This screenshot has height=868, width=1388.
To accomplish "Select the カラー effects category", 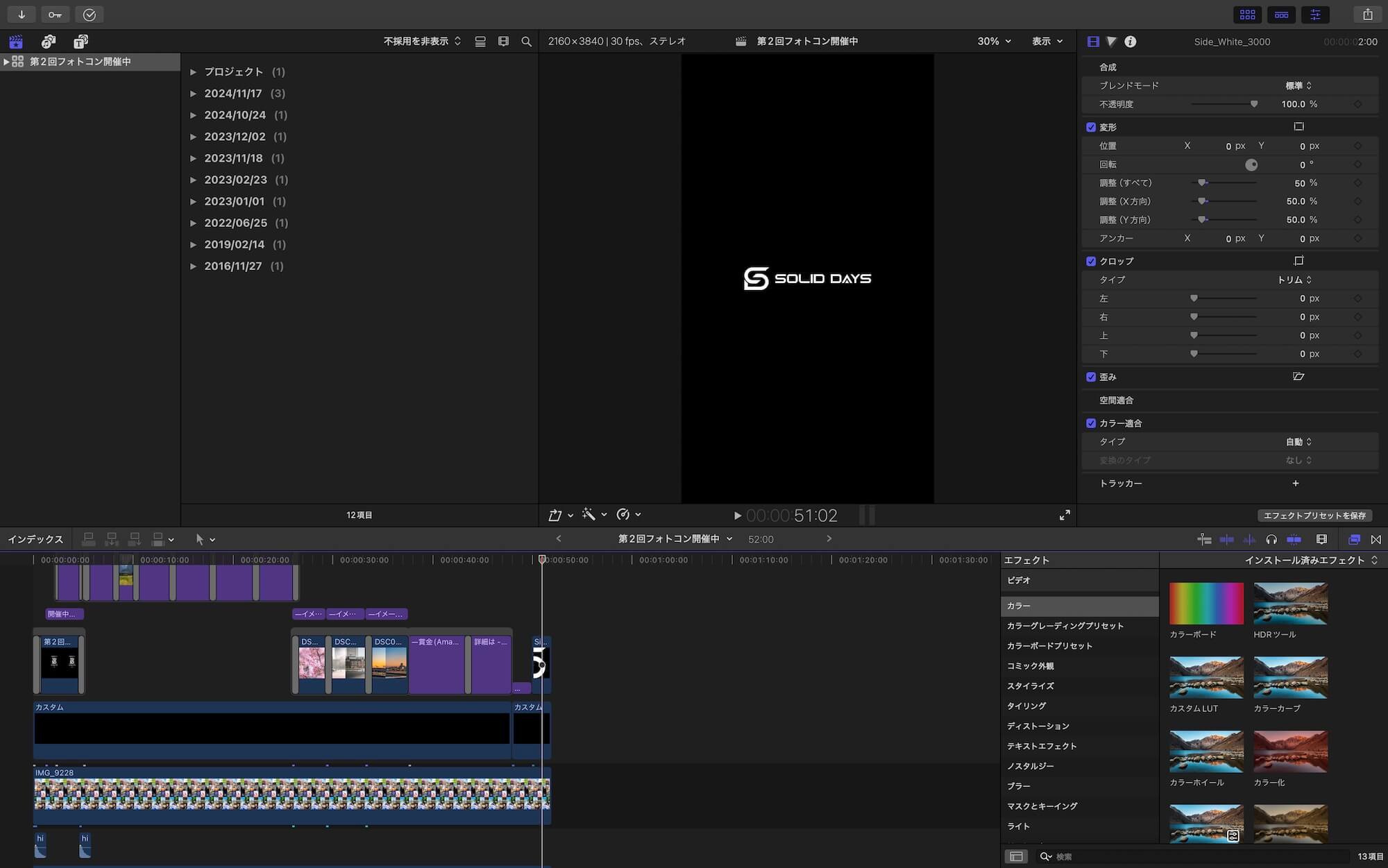I will click(1080, 606).
